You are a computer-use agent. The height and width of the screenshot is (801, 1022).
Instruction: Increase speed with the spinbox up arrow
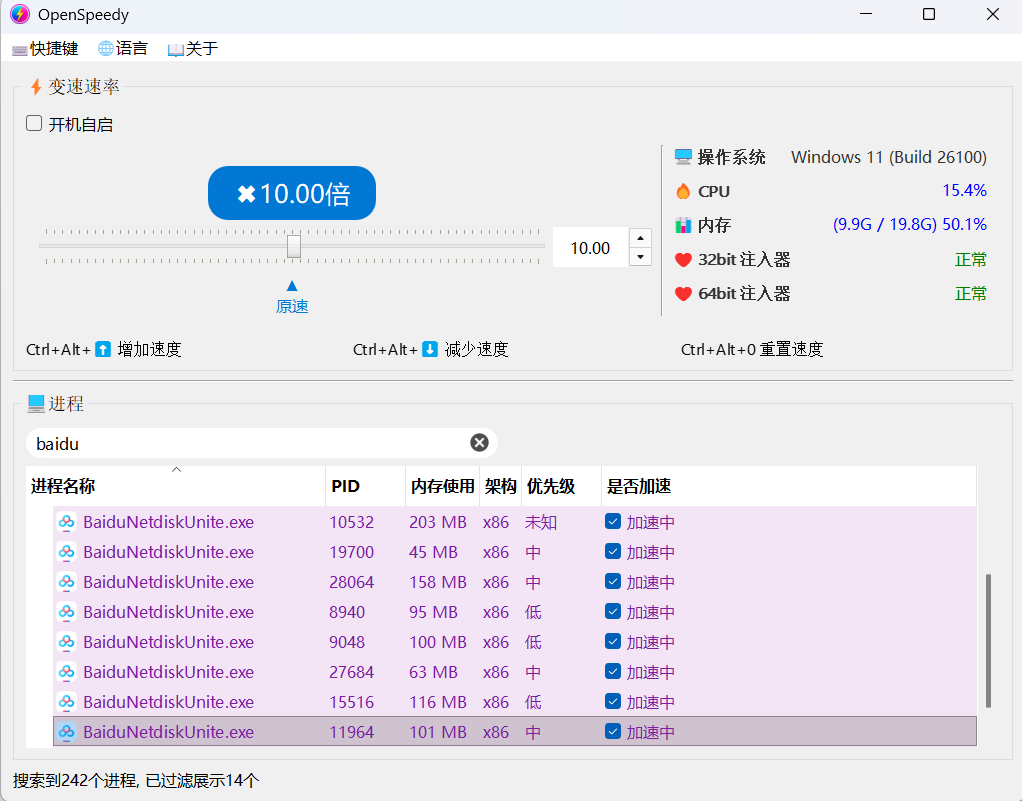point(640,238)
